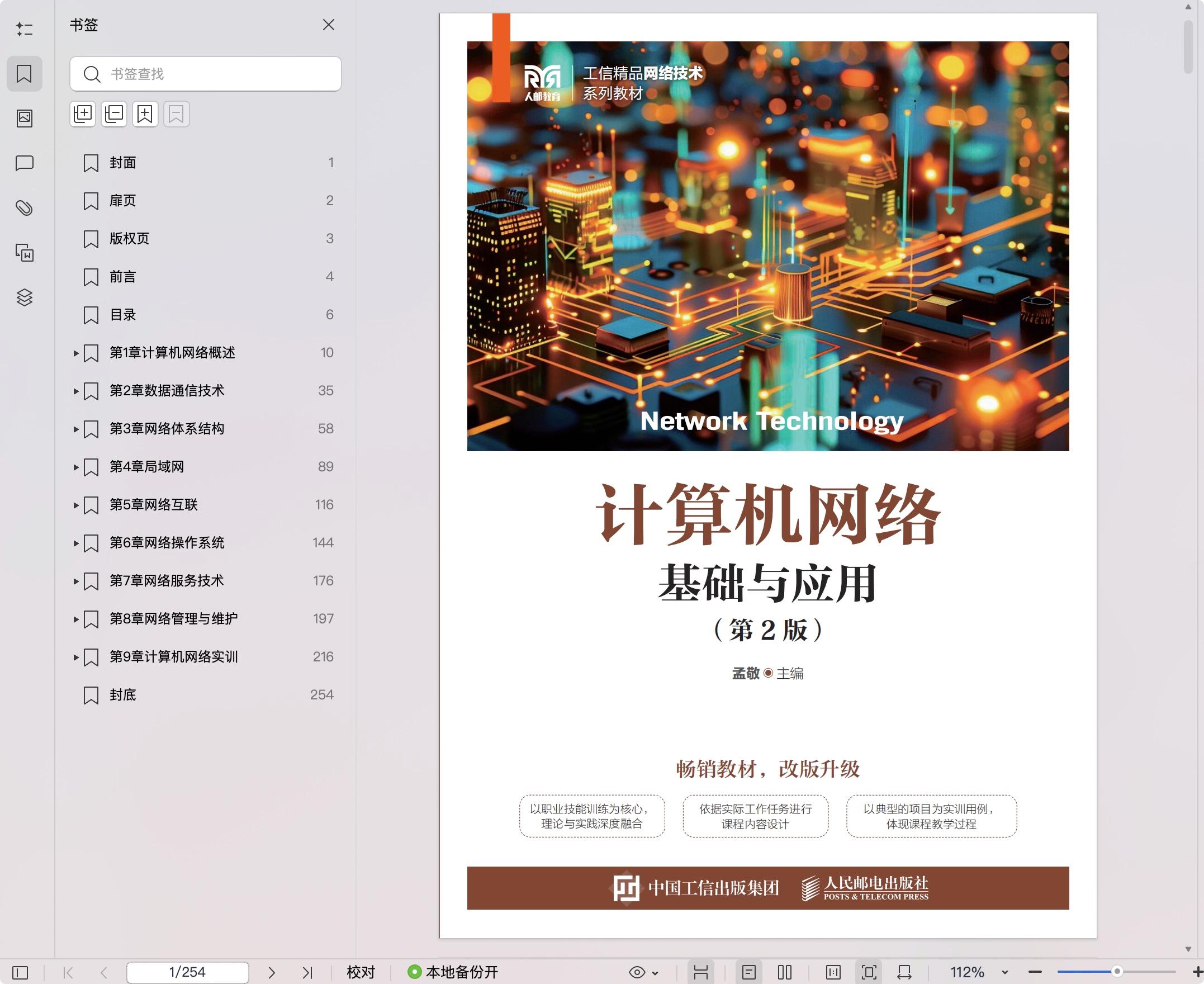The image size is (1204, 984).
Task: Zoom out with the minus button
Action: (1035, 972)
